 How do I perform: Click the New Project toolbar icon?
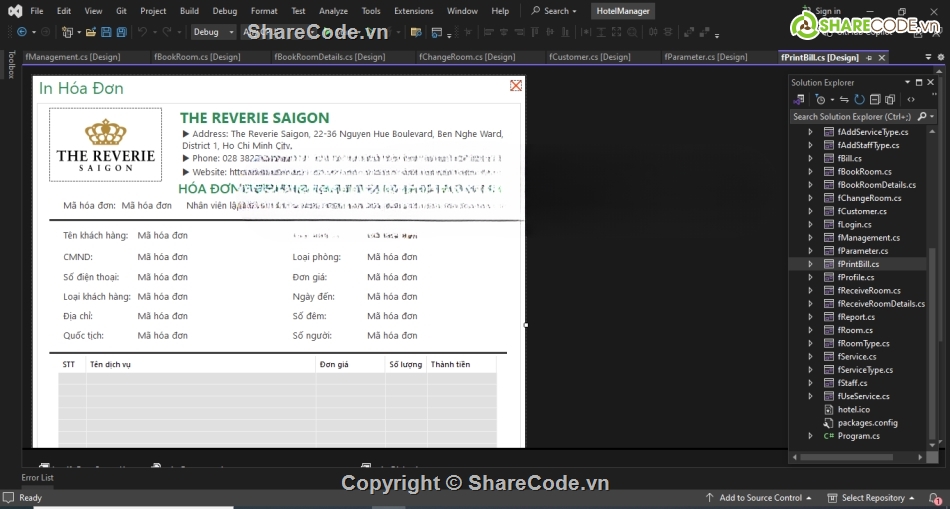pos(67,32)
